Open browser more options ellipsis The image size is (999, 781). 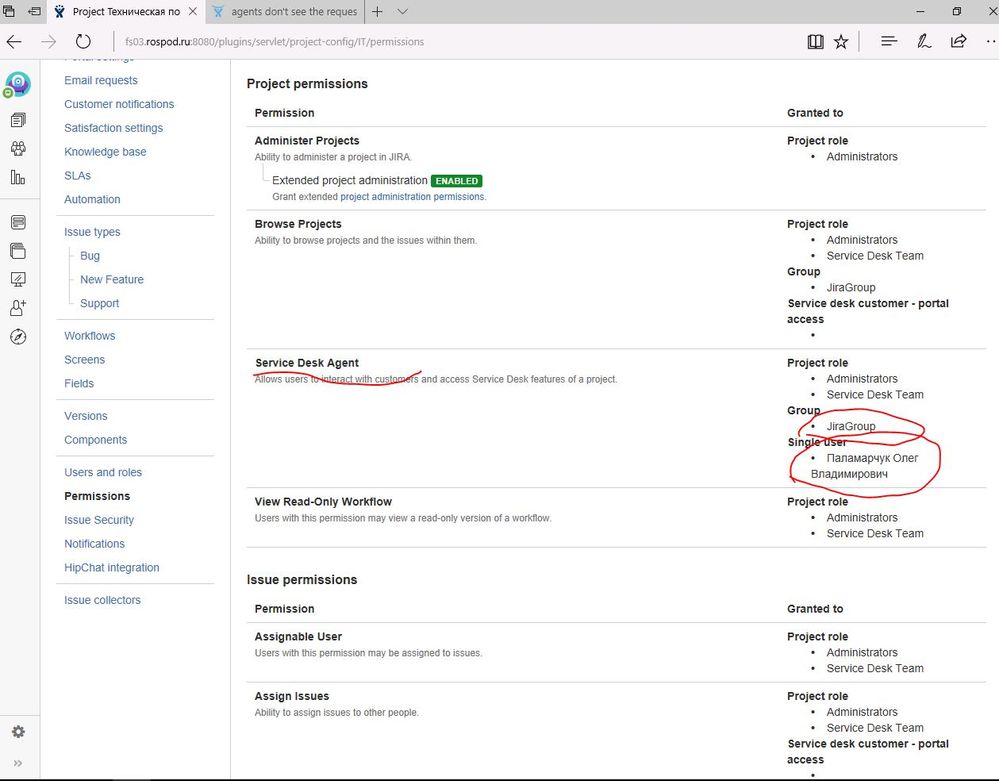pyautogui.click(x=991, y=41)
